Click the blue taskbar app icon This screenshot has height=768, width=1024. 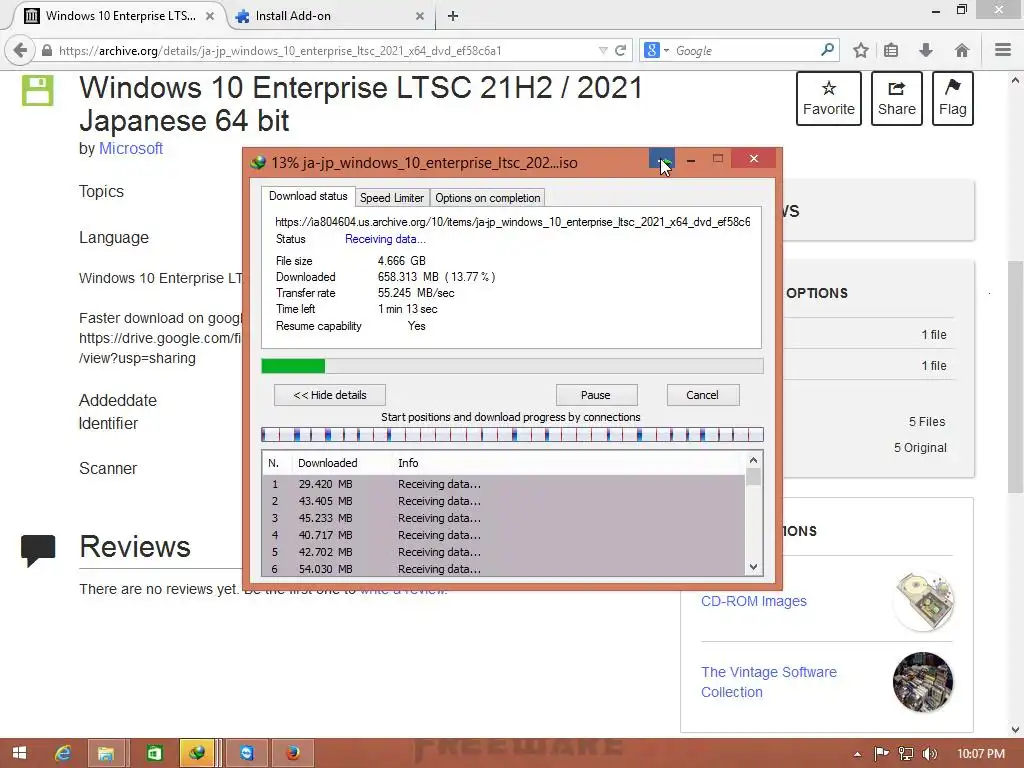[246, 753]
